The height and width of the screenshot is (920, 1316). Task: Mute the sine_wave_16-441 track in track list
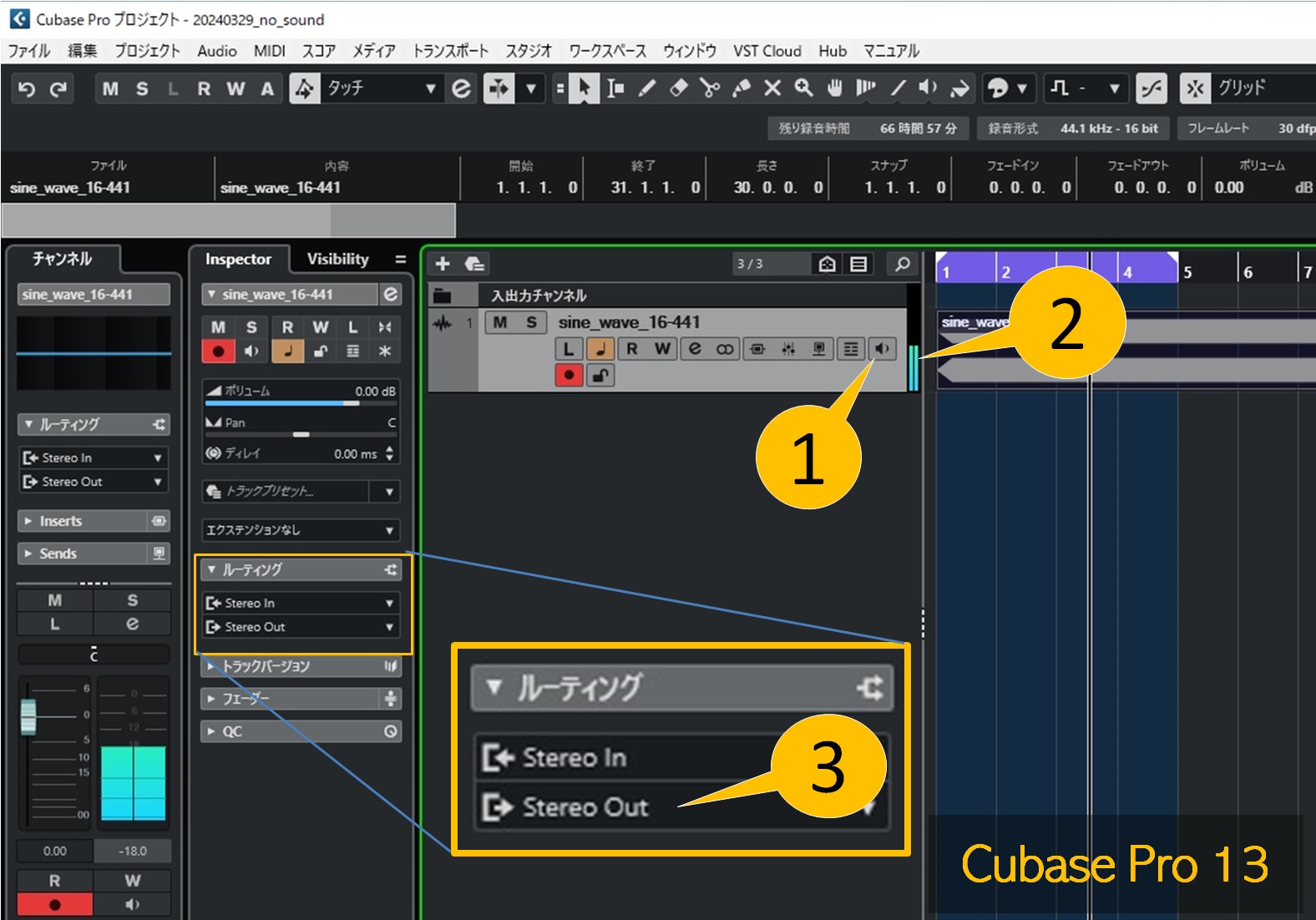coord(500,322)
